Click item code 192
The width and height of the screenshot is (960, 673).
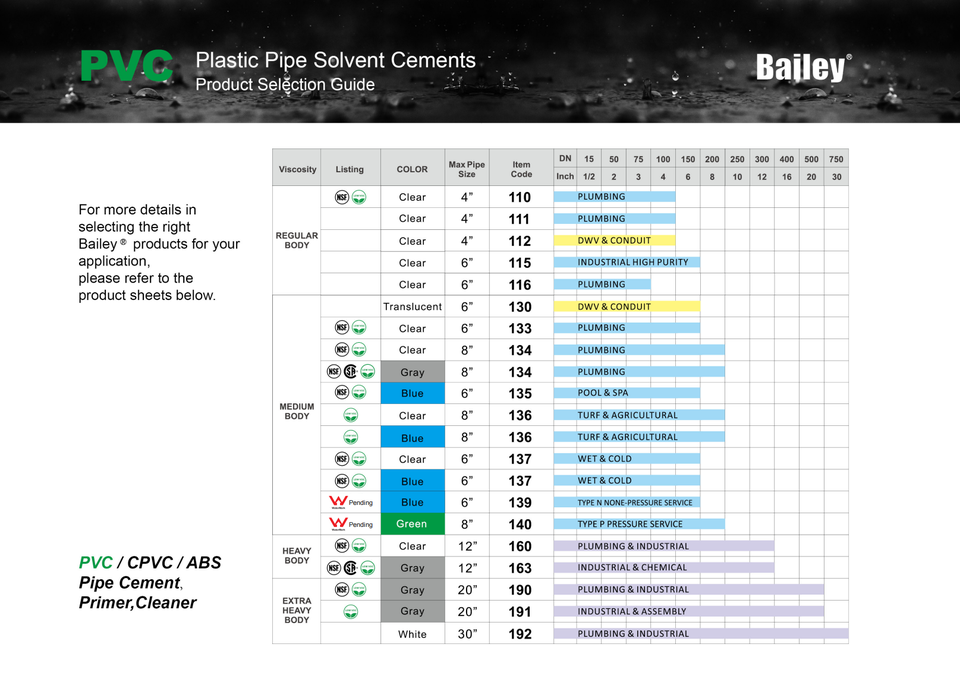coord(520,634)
